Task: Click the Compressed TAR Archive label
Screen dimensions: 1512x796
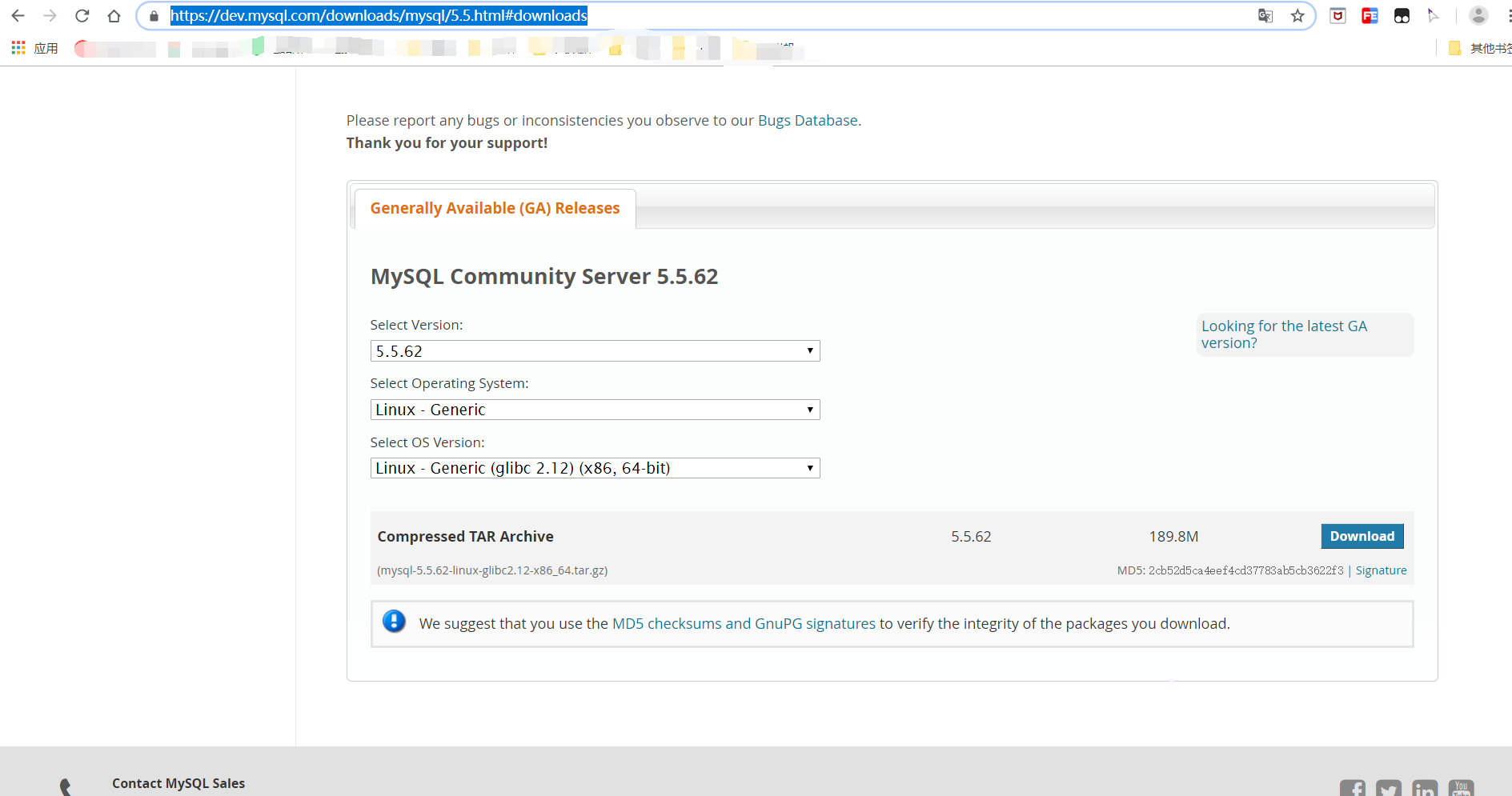Action: pos(465,537)
